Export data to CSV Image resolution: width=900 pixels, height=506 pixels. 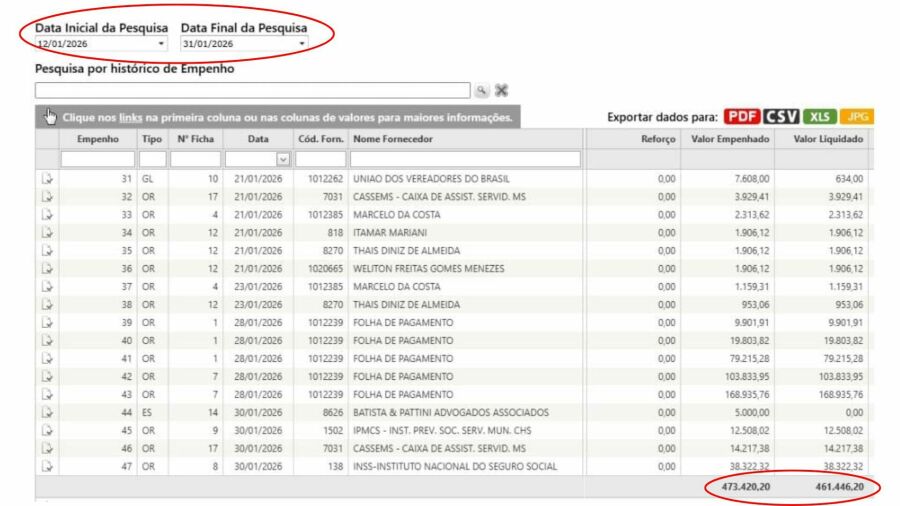[x=781, y=116]
